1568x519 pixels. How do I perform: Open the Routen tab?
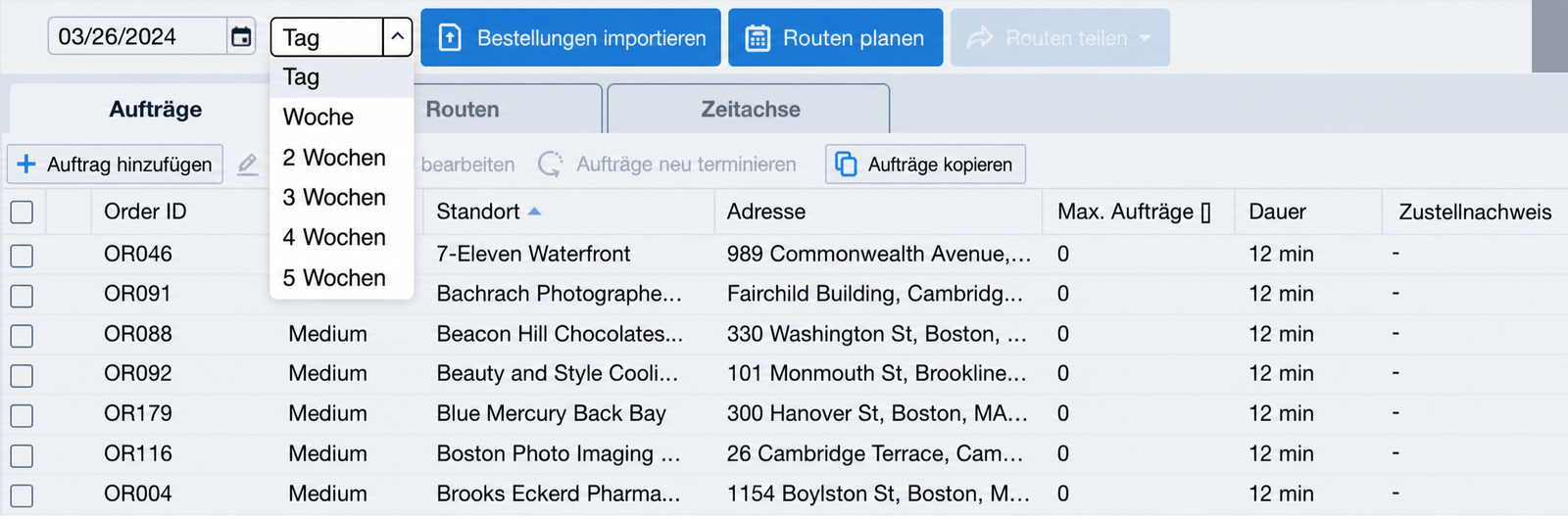point(463,109)
